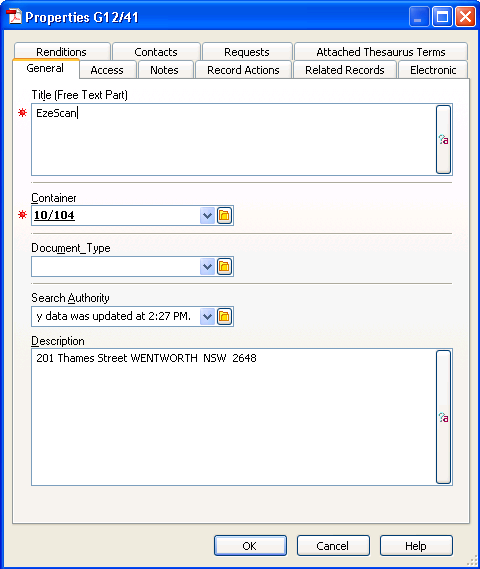Image resolution: width=480 pixels, height=569 pixels.
Task: Switch to the Notes tab
Action: point(165,70)
